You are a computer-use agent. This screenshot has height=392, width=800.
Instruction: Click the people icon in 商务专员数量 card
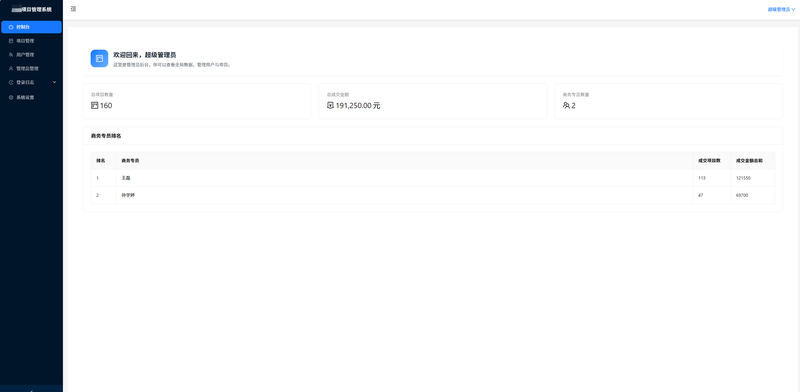566,106
